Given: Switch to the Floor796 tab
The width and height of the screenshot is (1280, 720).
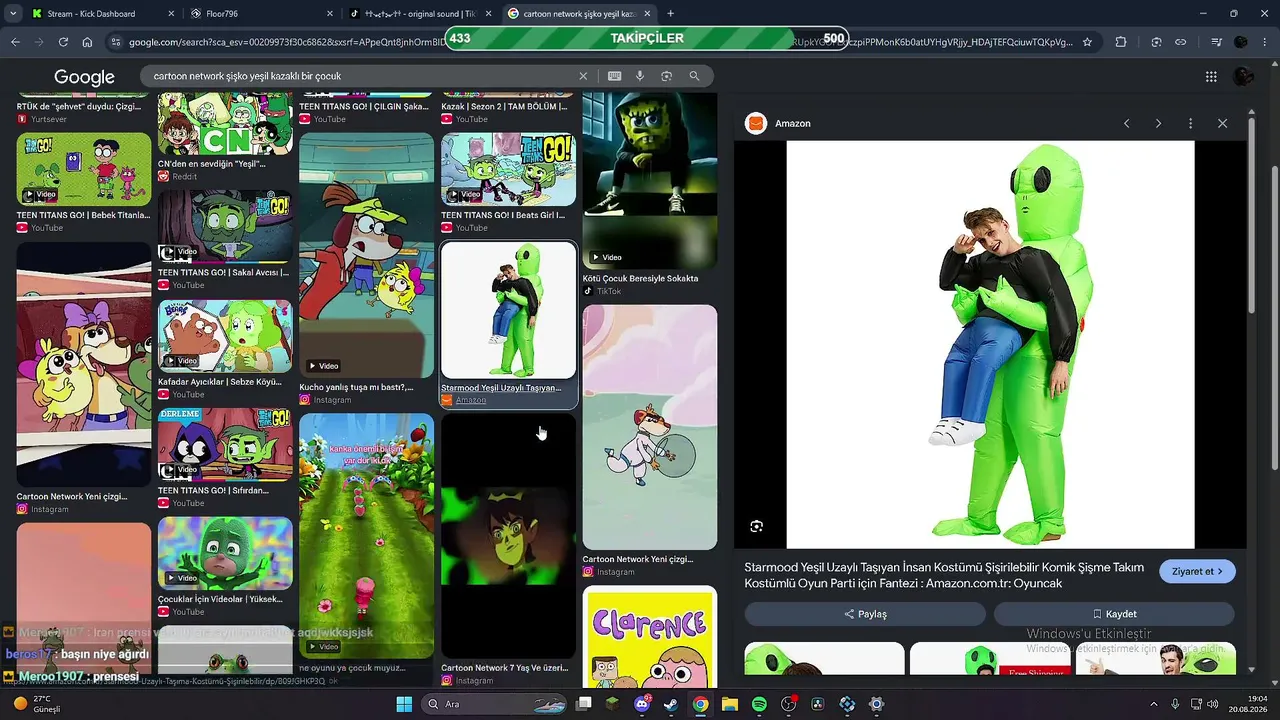Looking at the screenshot, I should (262, 14).
